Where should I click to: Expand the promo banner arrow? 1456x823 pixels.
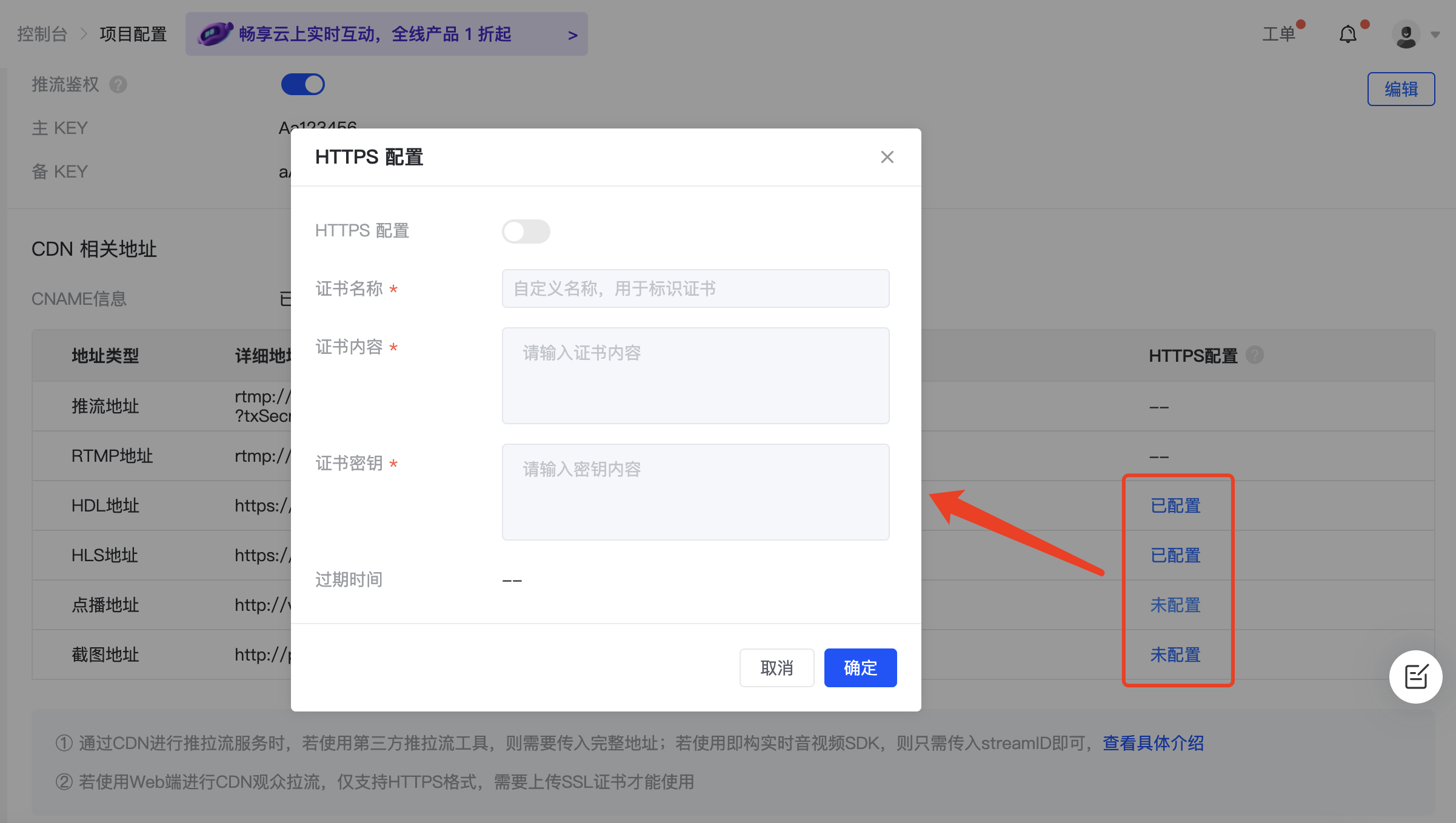pyautogui.click(x=572, y=35)
